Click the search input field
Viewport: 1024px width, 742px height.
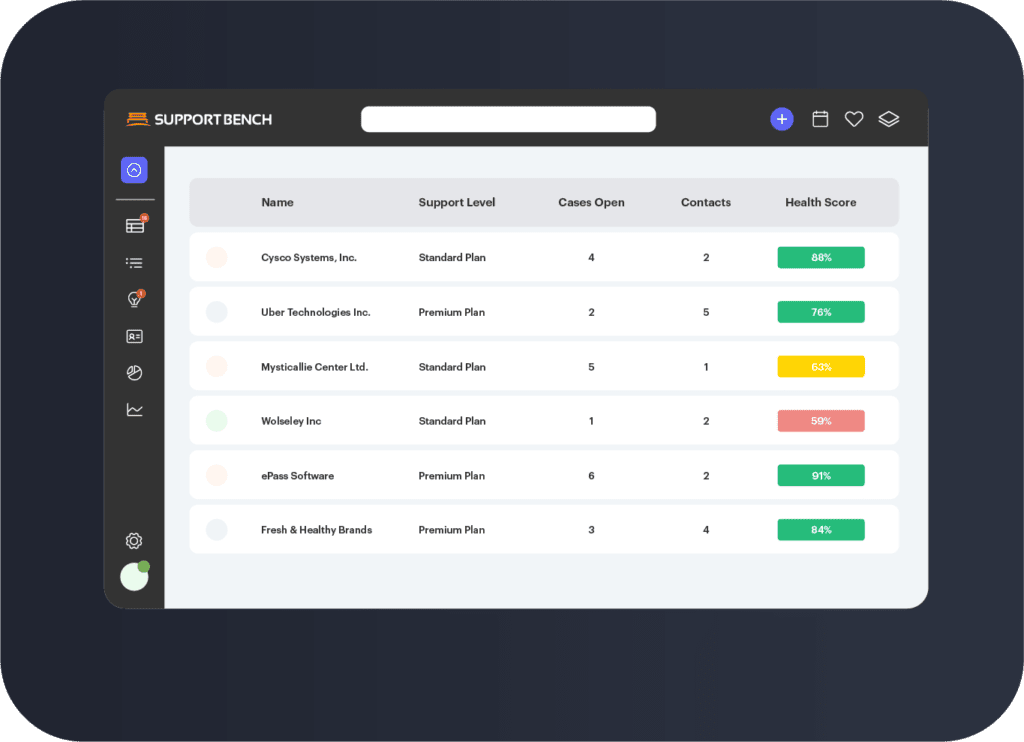point(508,119)
